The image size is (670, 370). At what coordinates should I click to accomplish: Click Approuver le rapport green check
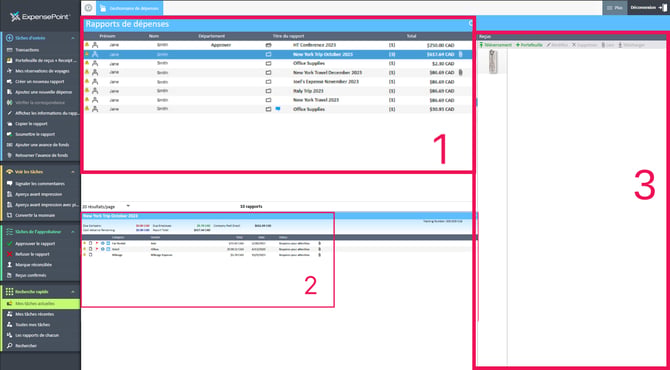point(10,244)
